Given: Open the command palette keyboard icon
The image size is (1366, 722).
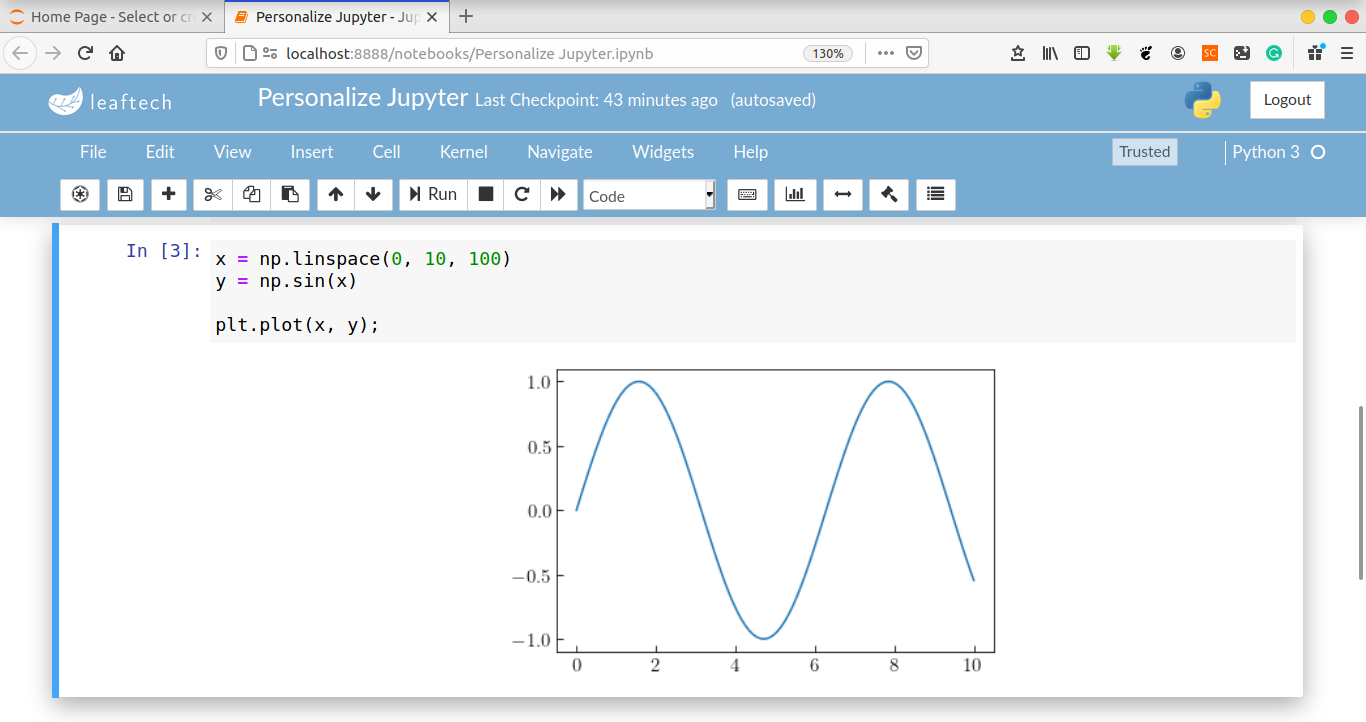Looking at the screenshot, I should click(x=747, y=195).
